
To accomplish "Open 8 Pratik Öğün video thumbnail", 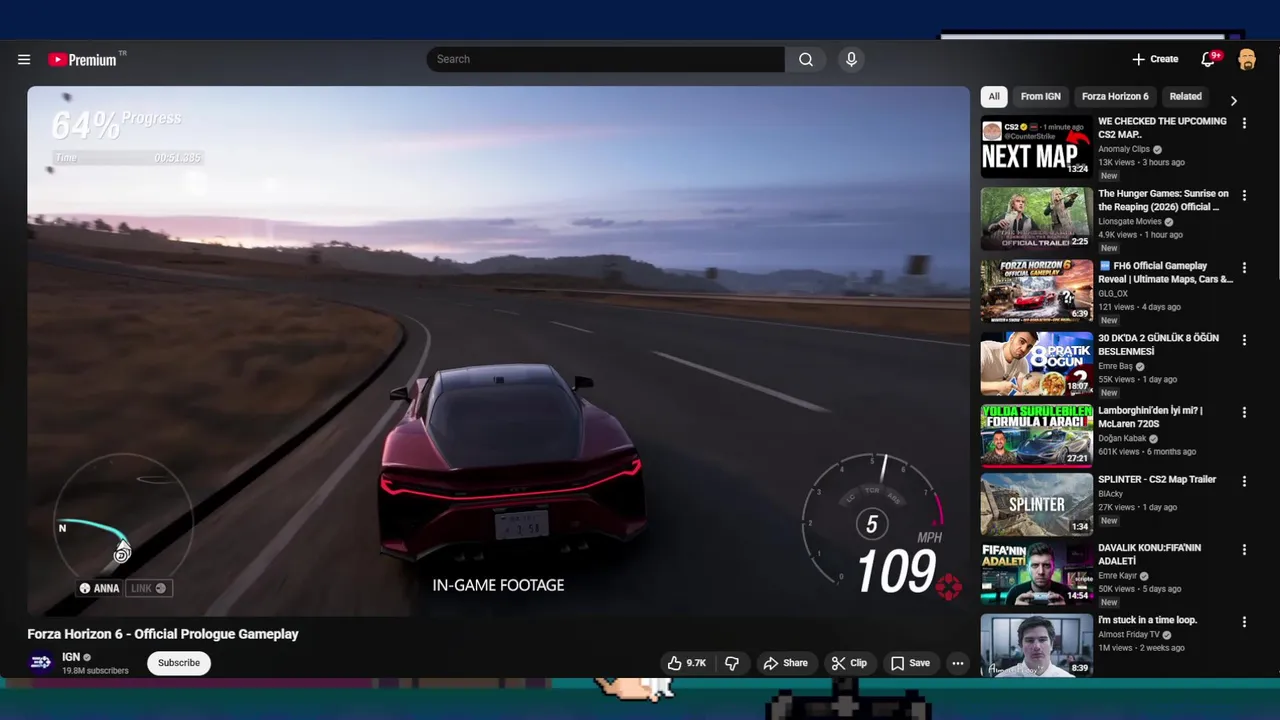I will tap(1037, 364).
